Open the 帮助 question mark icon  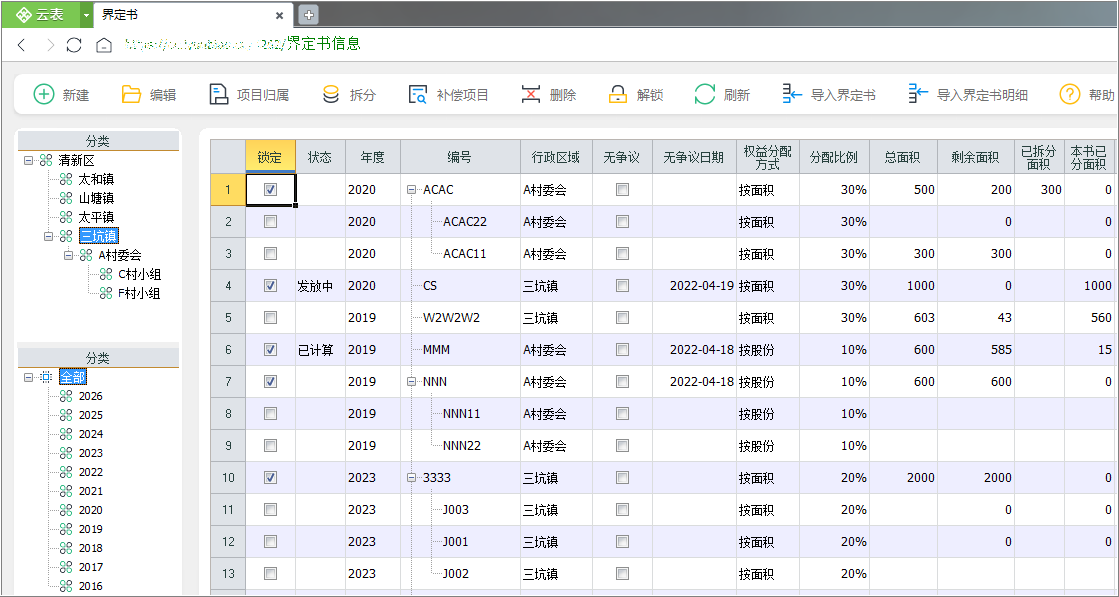1070,94
